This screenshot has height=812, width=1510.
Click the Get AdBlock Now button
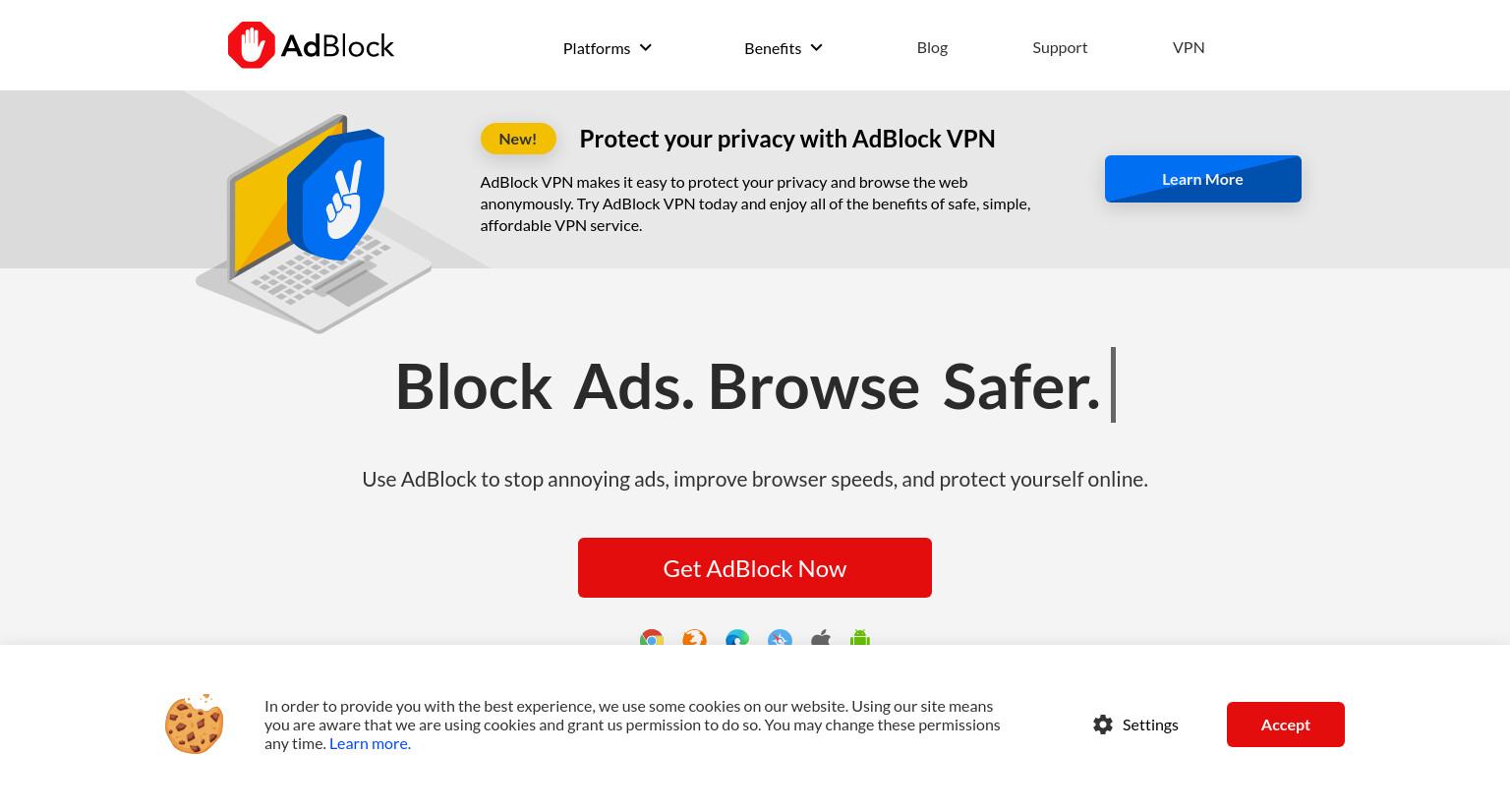pos(755,567)
